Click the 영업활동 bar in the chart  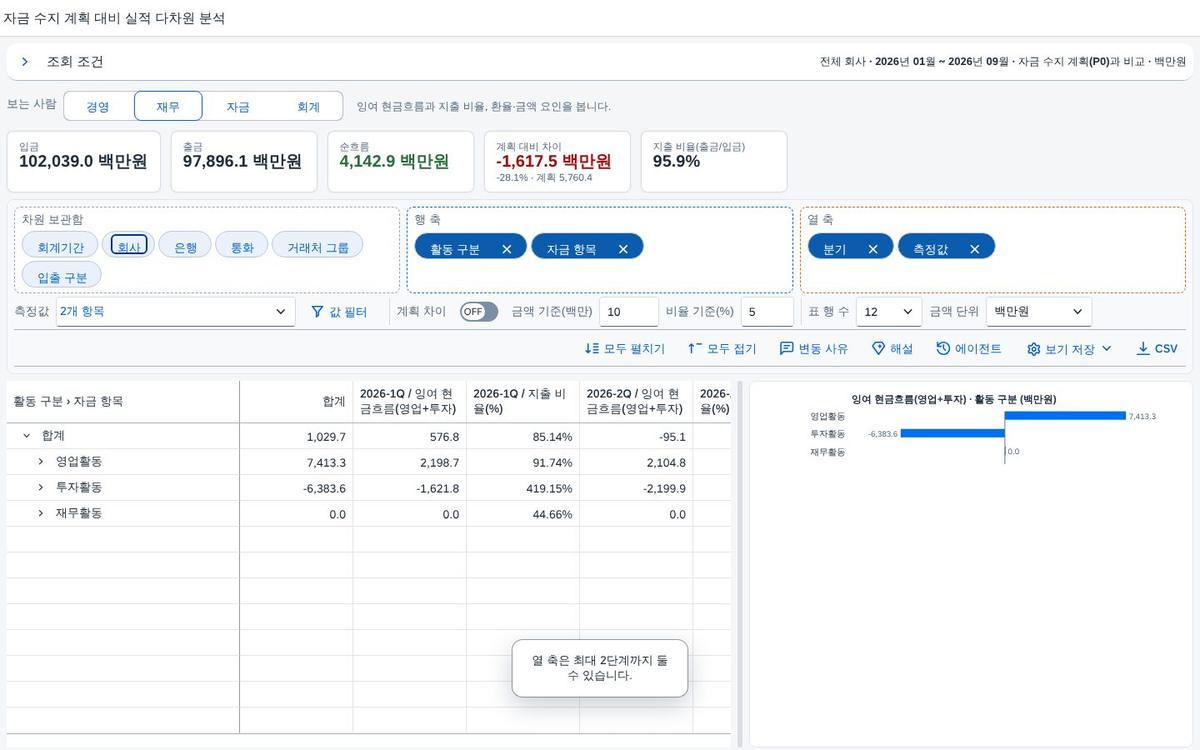click(x=1065, y=416)
